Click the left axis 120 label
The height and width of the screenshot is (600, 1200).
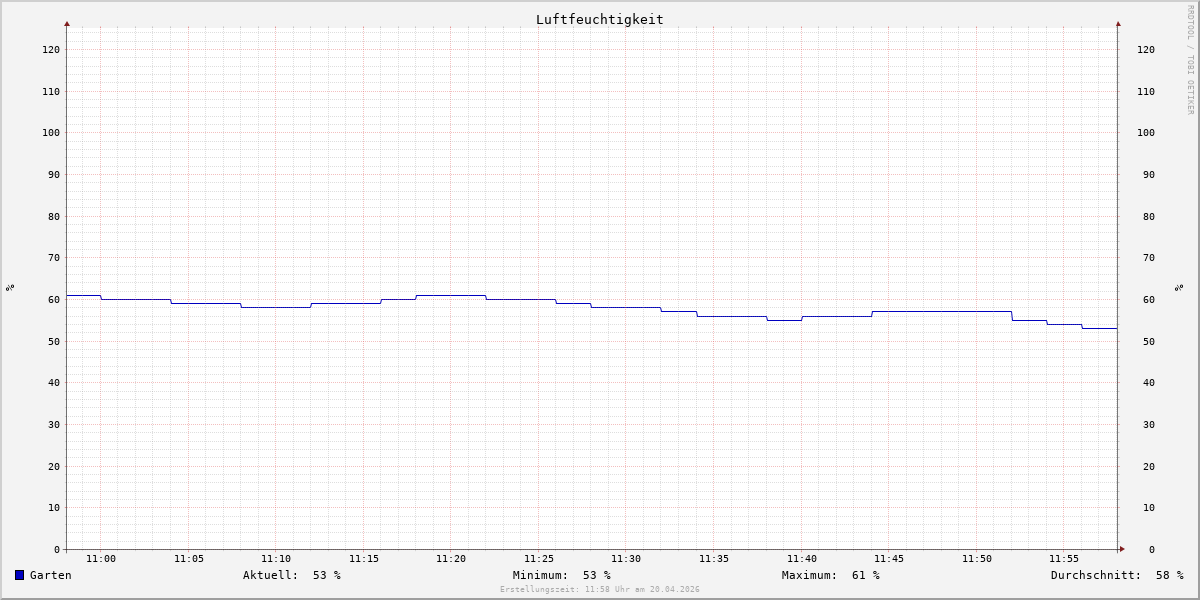tap(51, 49)
